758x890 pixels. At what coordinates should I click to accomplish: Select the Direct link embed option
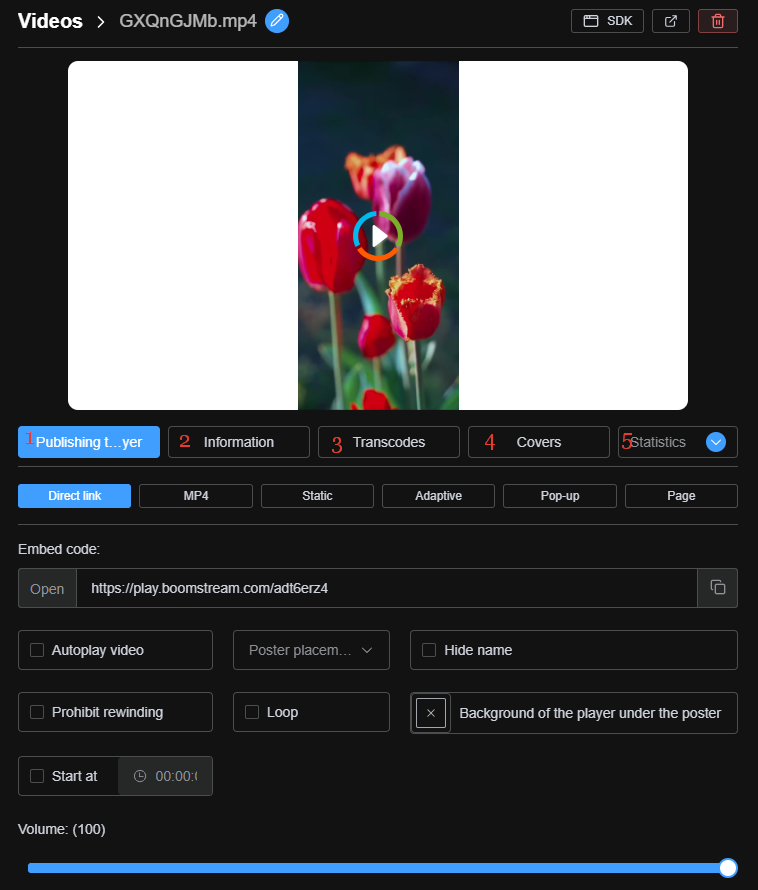(74, 496)
